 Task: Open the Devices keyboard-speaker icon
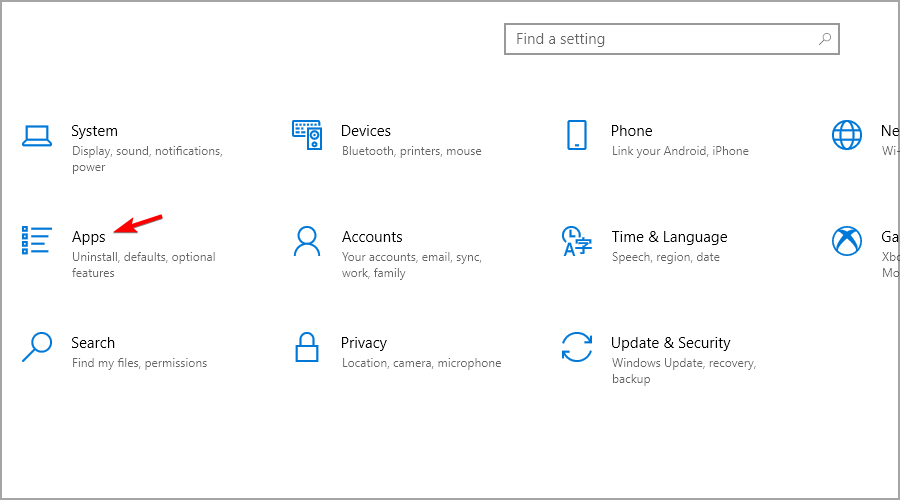(x=307, y=135)
